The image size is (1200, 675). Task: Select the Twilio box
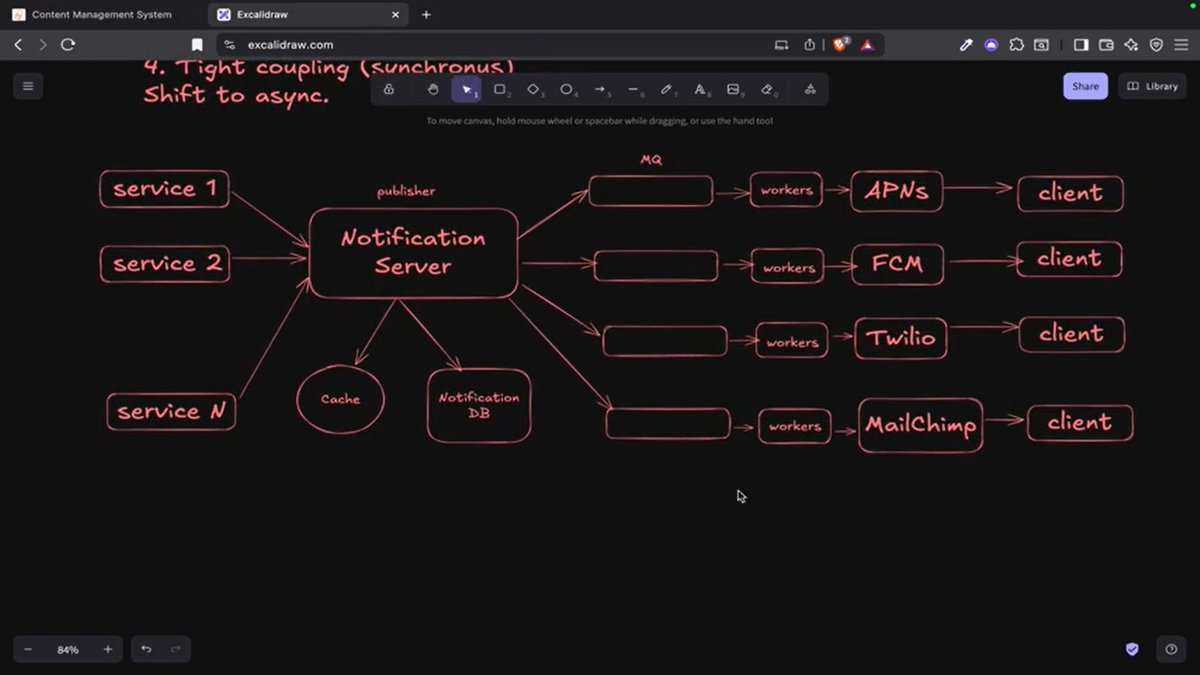point(901,338)
